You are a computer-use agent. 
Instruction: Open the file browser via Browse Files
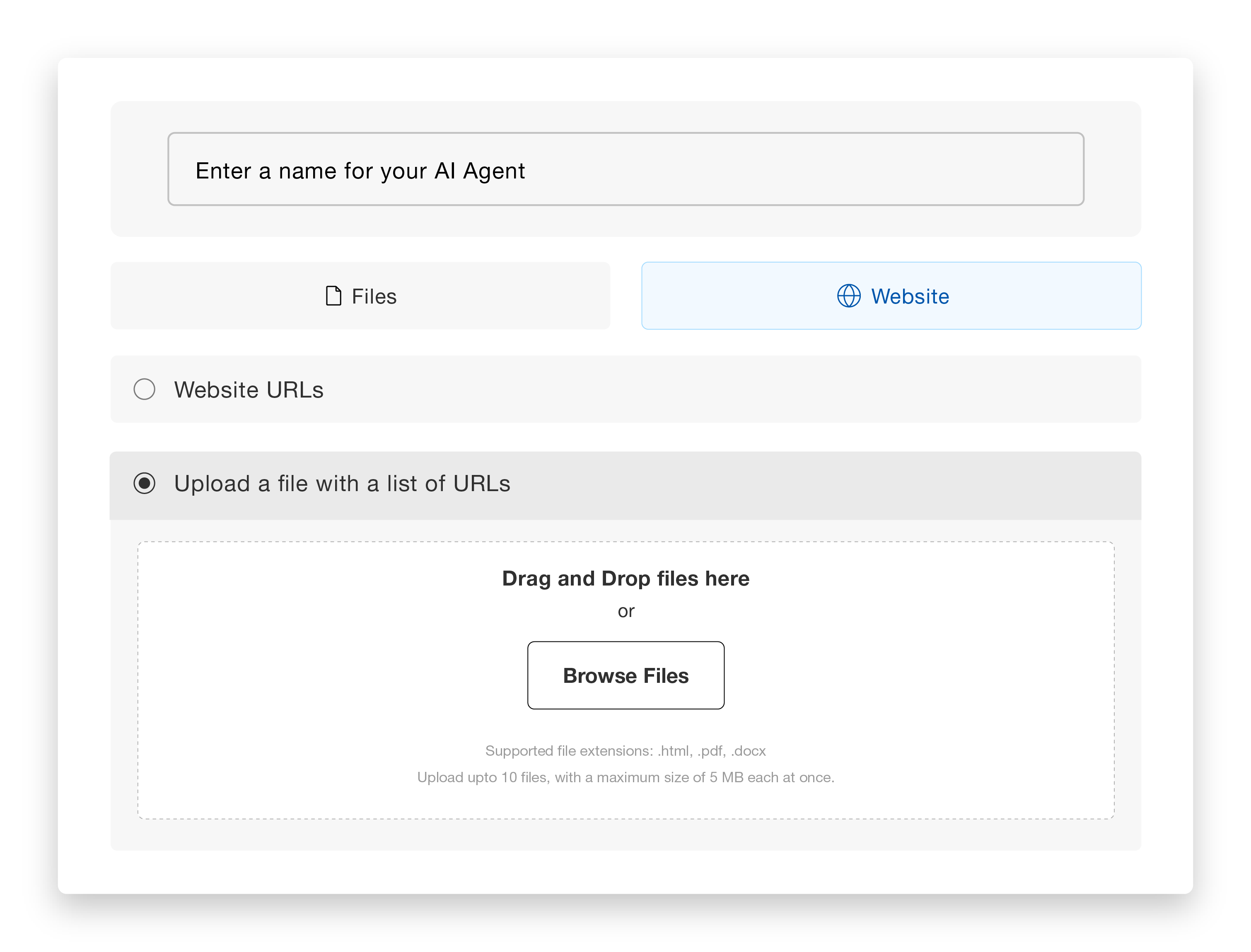coord(625,675)
